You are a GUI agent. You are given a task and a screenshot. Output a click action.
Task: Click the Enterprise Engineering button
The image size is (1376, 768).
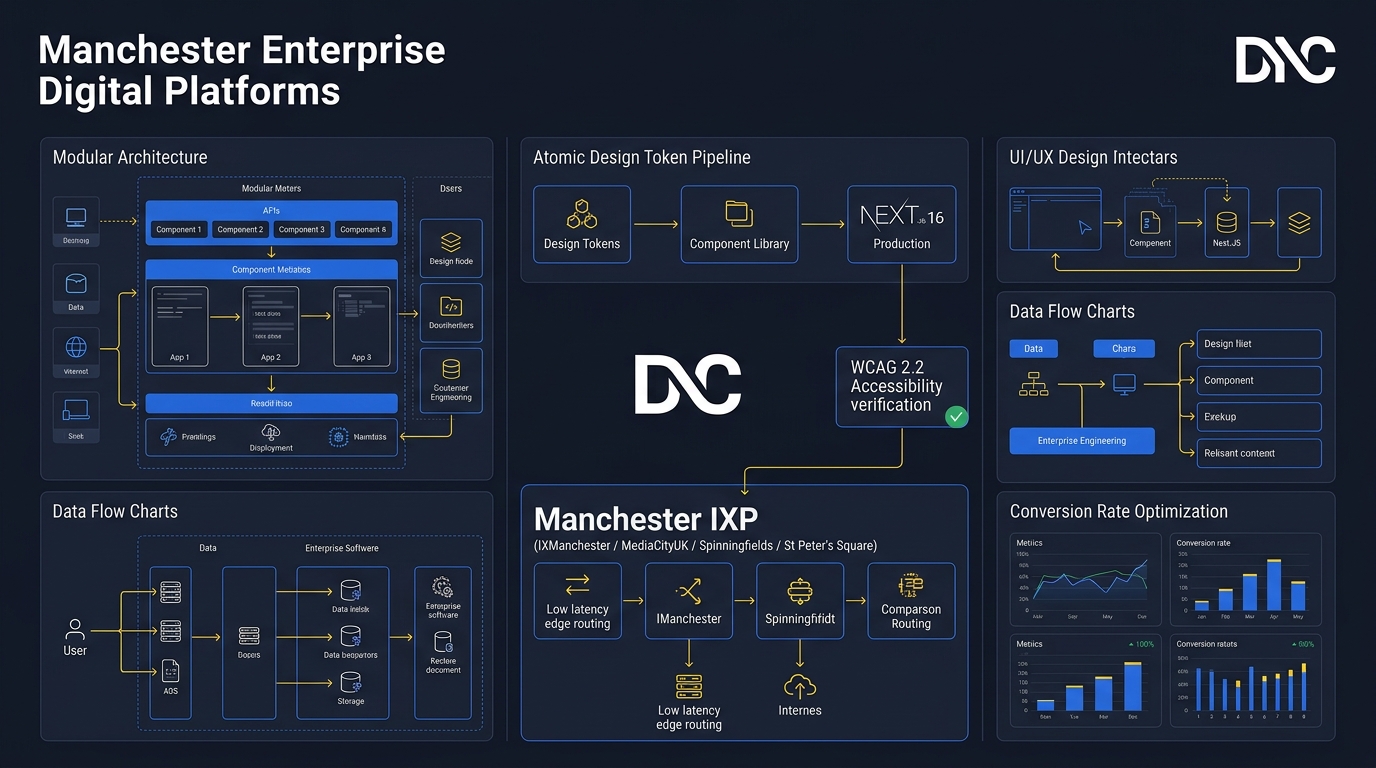click(x=1082, y=441)
